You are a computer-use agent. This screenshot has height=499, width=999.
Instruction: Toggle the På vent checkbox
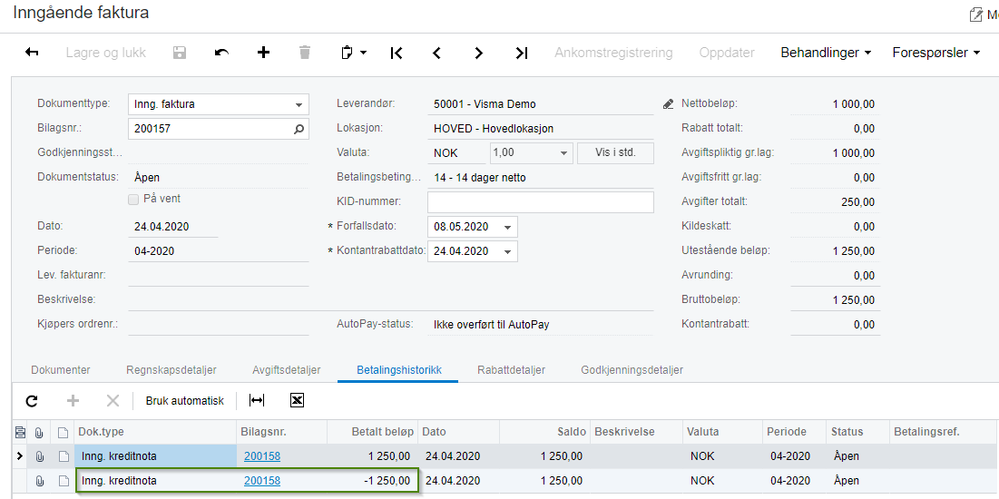tap(133, 199)
